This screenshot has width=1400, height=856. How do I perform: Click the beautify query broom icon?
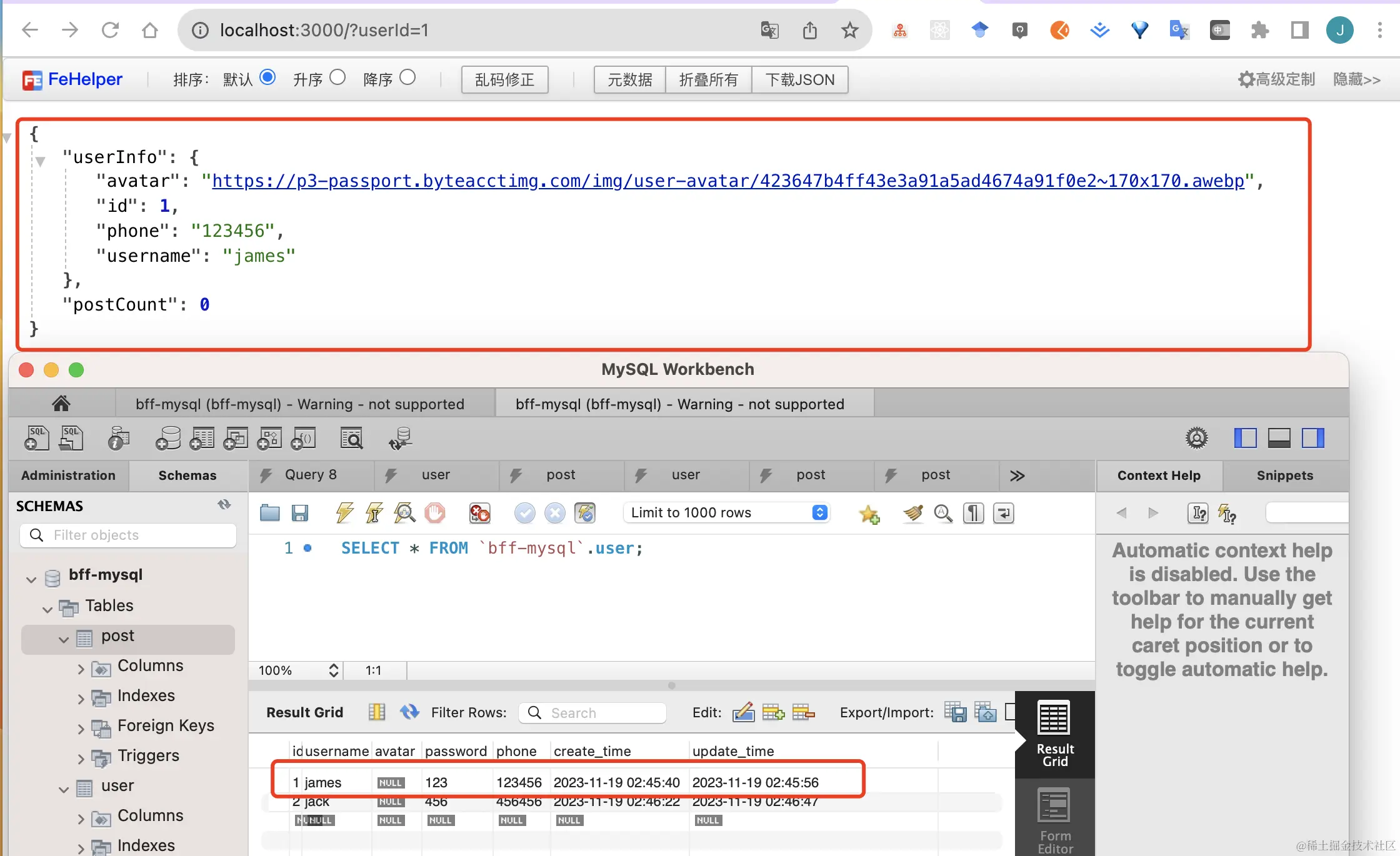click(912, 514)
